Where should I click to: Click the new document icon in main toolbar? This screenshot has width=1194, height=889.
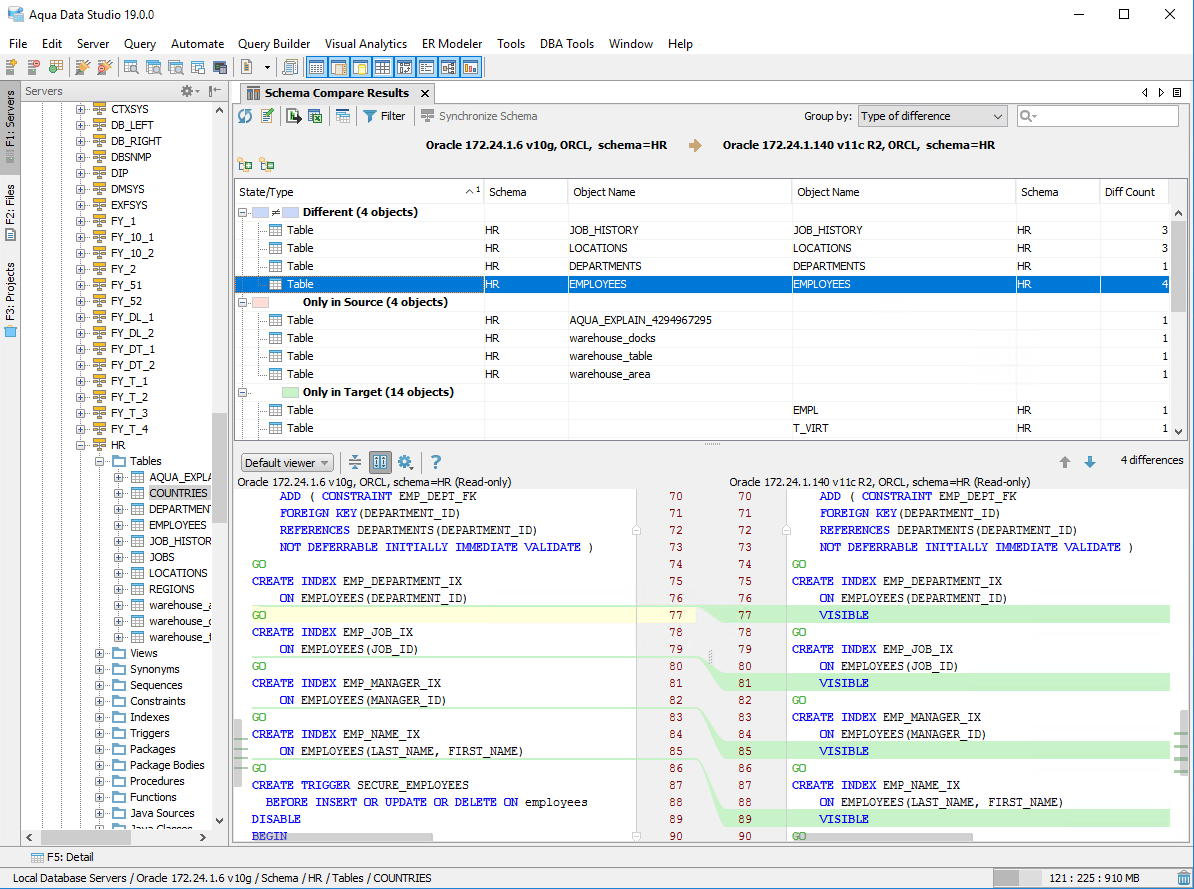click(x=247, y=68)
